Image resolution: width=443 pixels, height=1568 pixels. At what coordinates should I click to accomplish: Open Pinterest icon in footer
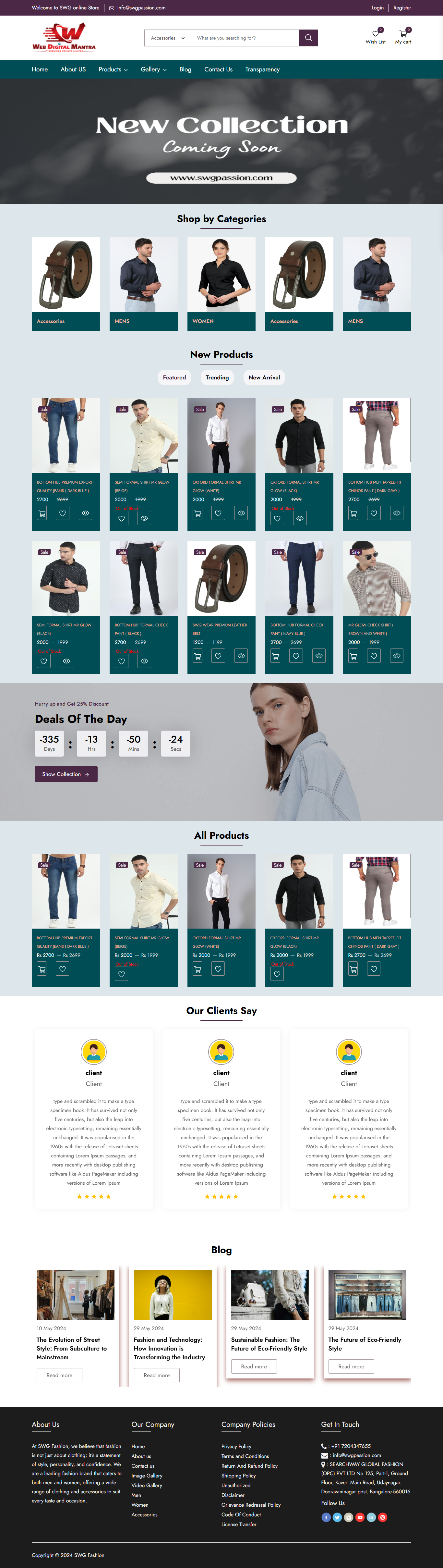coord(383,1517)
